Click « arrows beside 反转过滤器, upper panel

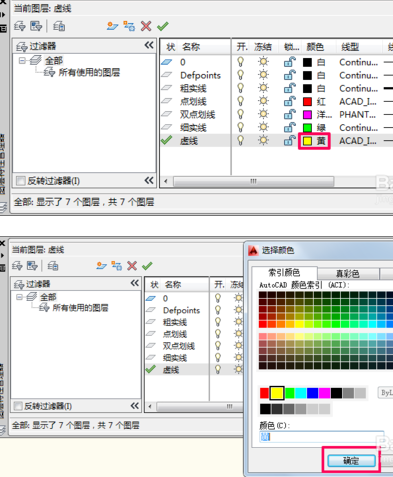tap(149, 181)
